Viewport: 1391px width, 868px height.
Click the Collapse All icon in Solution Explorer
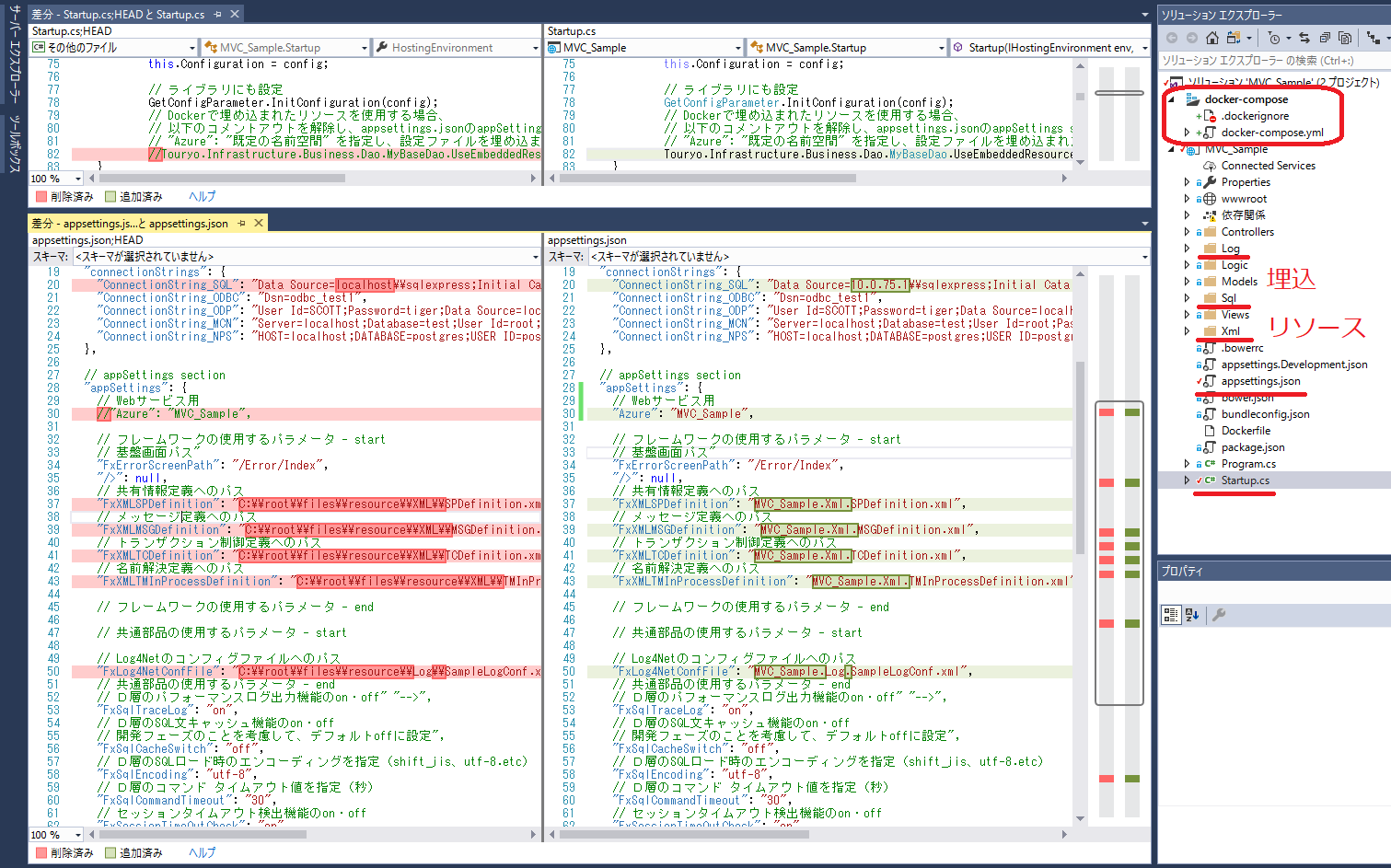tap(1324, 38)
